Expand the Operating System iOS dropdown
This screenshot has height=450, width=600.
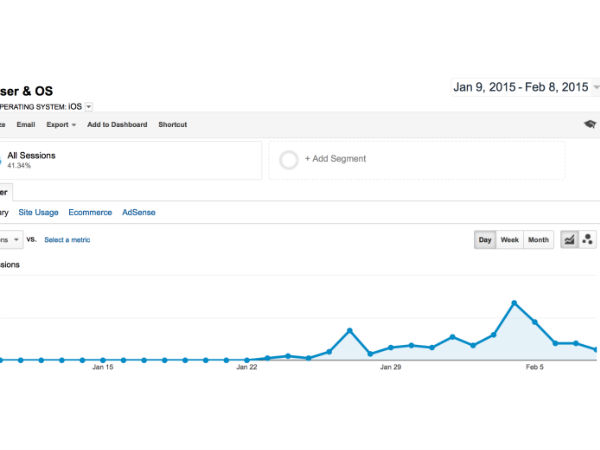pos(89,106)
